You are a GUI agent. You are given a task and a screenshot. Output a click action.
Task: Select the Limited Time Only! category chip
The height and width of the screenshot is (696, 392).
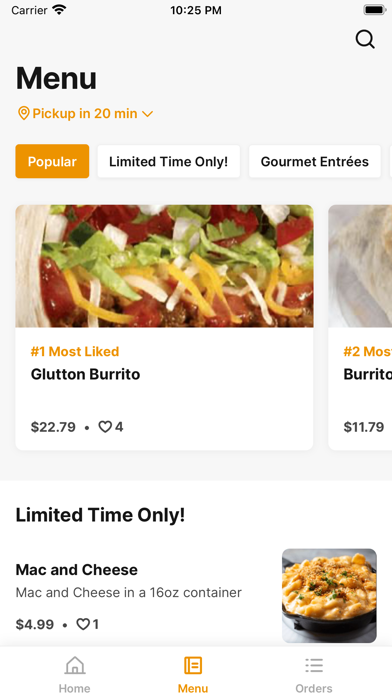(x=169, y=161)
